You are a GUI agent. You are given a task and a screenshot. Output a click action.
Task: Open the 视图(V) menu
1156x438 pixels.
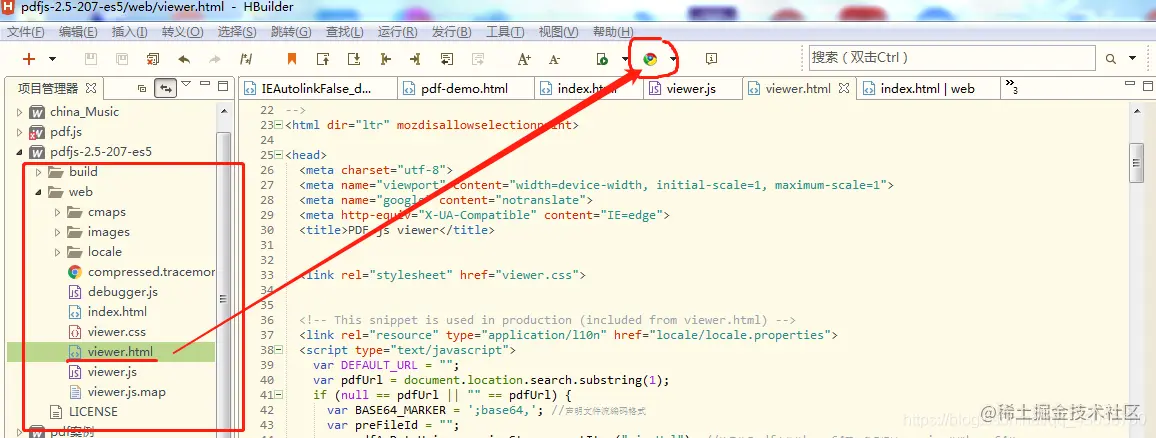pyautogui.click(x=559, y=32)
